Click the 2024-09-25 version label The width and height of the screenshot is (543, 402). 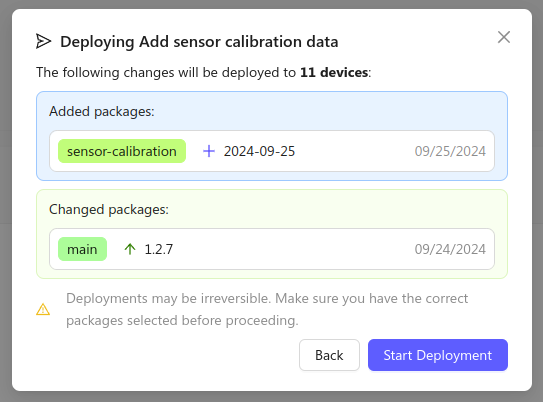(x=259, y=151)
